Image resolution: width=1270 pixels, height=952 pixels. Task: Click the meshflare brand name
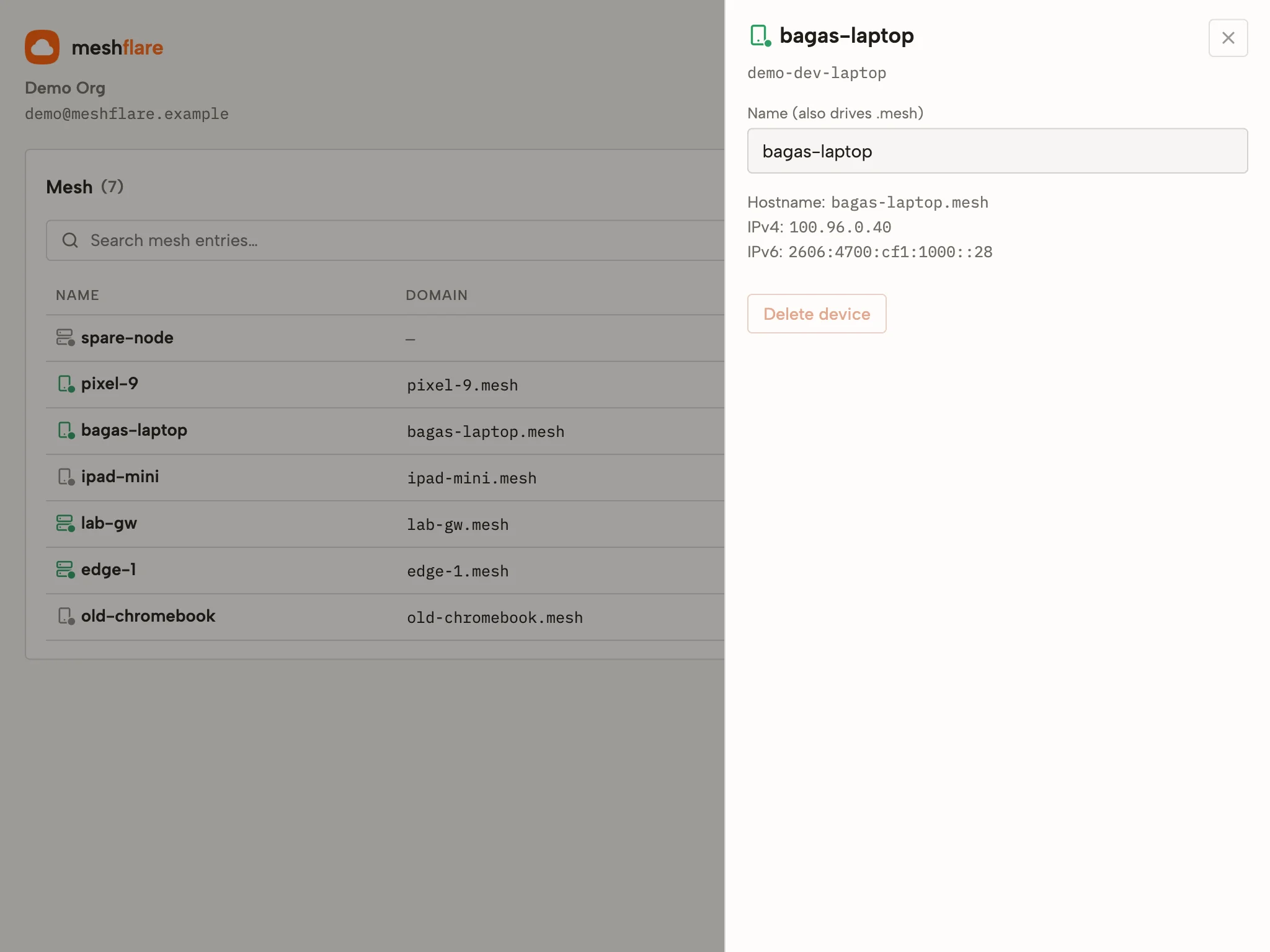pos(117,48)
